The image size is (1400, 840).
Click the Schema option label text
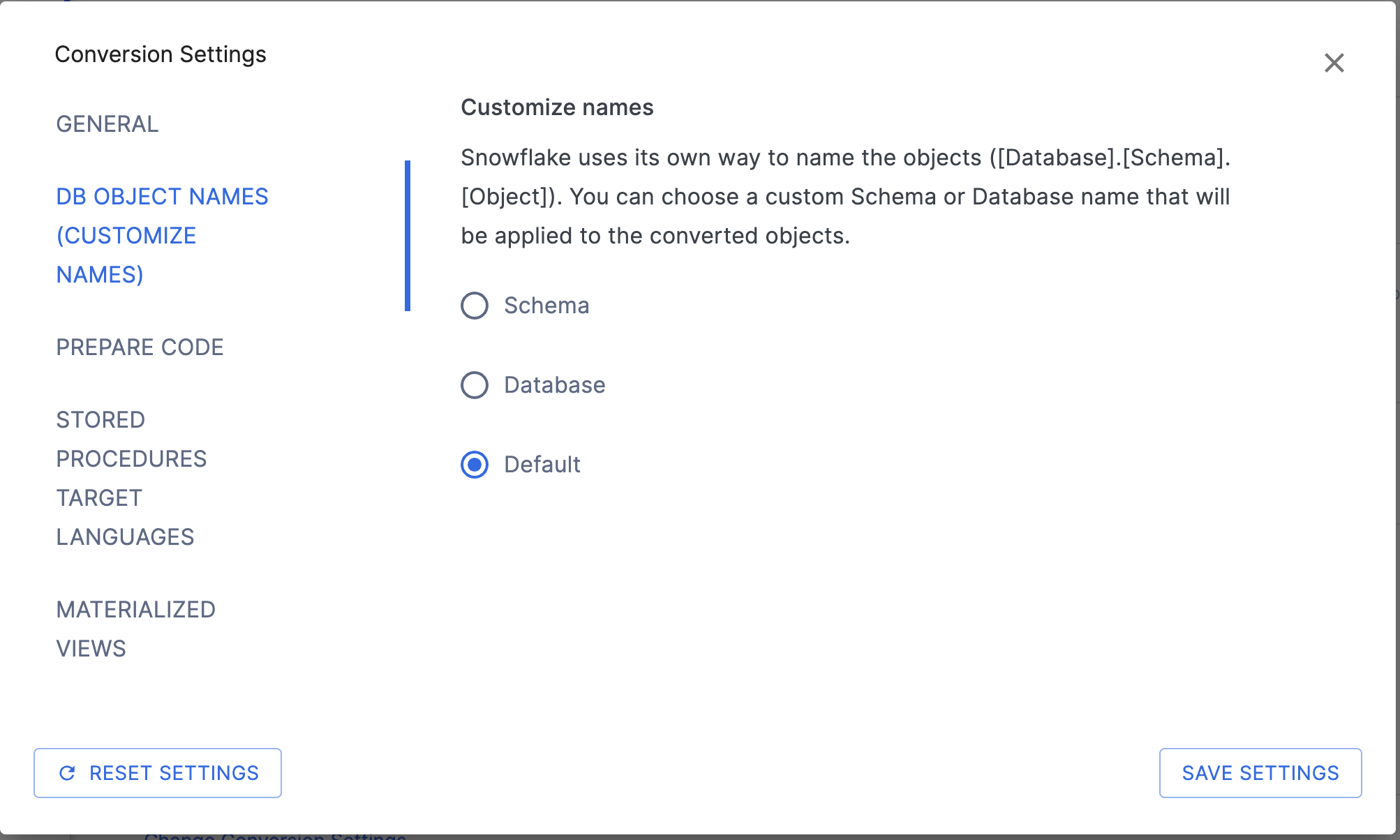tap(546, 305)
